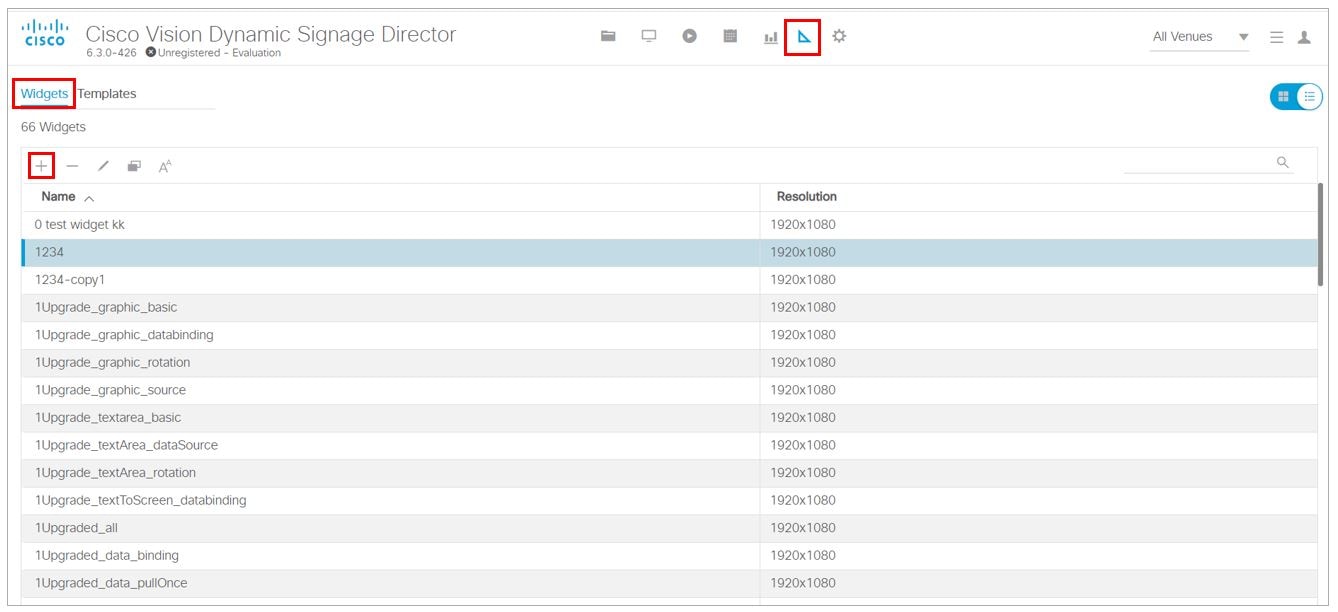Switch to list view

(1308, 96)
